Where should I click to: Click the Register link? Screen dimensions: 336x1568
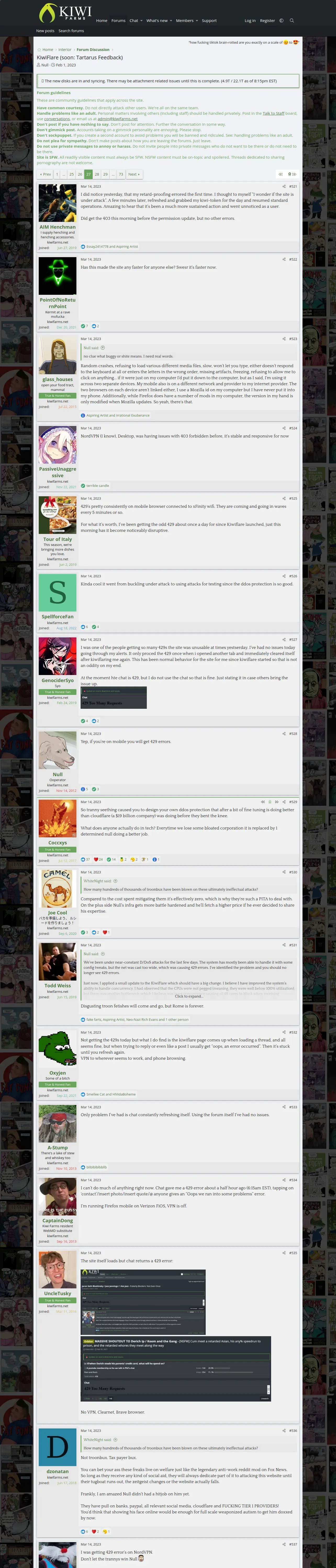click(267, 21)
